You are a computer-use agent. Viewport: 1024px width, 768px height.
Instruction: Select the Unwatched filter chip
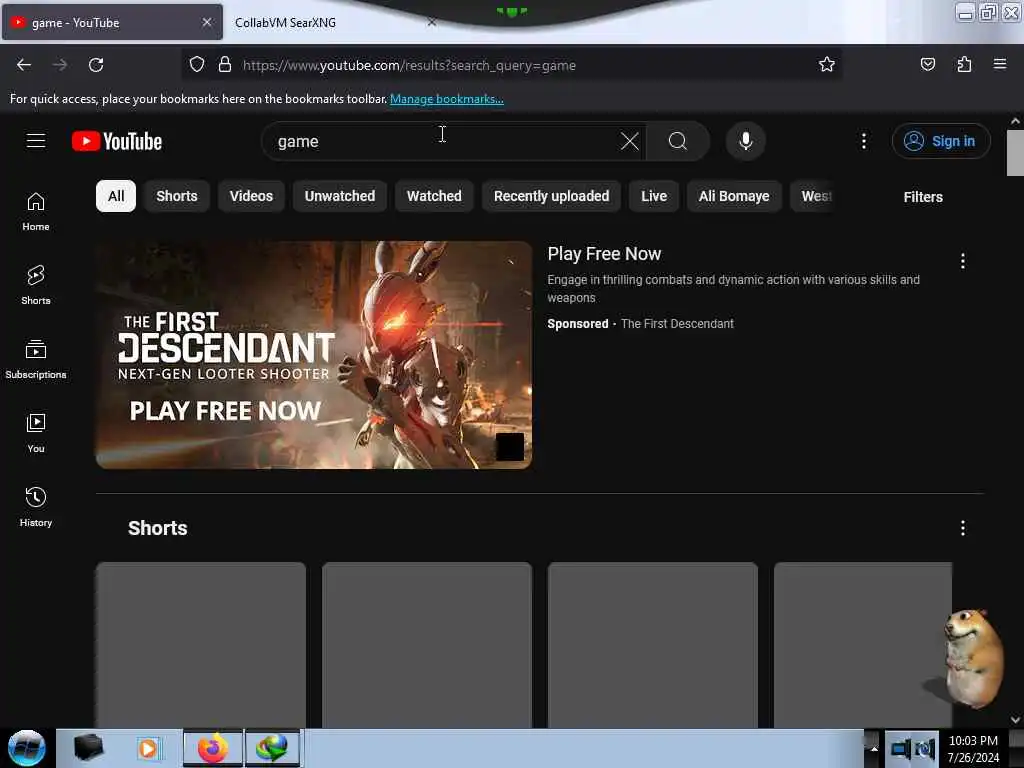click(340, 196)
